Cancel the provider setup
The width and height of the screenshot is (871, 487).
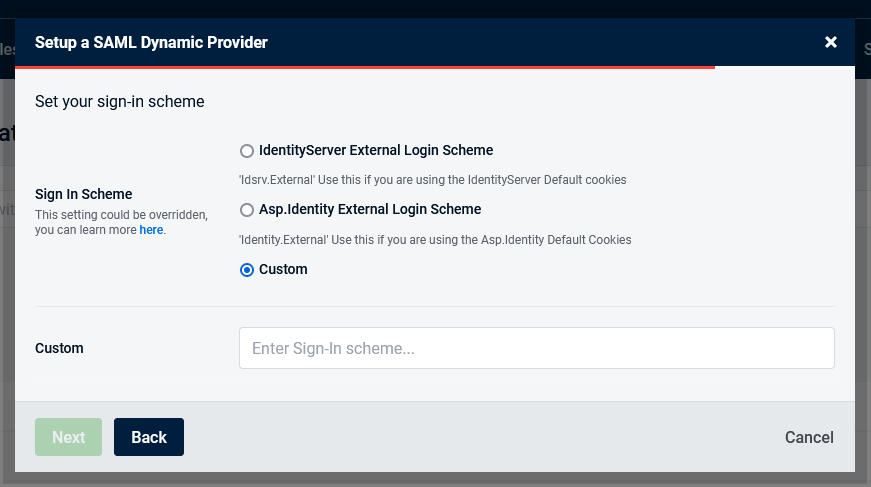809,437
